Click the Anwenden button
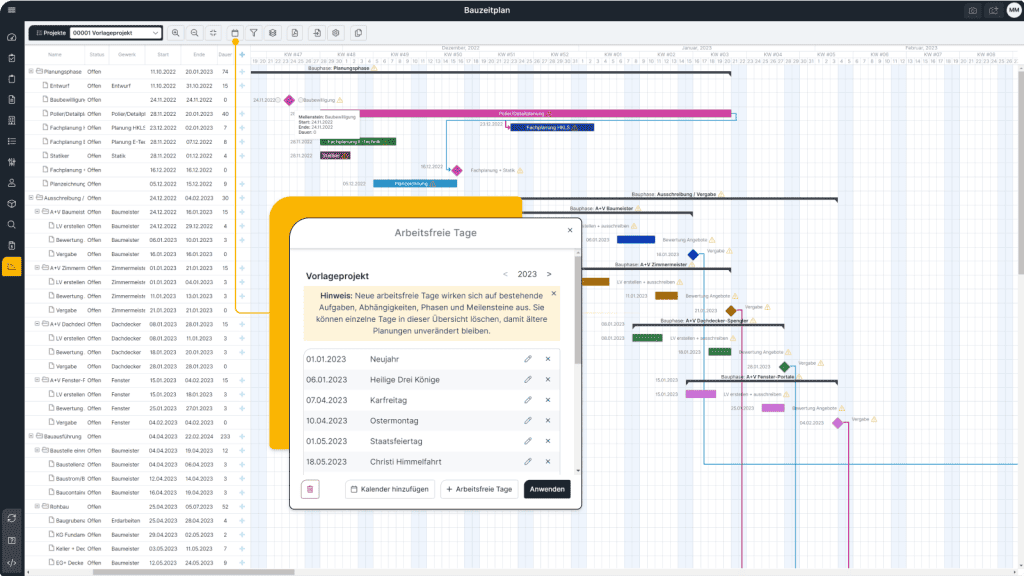This screenshot has width=1024, height=576. tap(547, 489)
